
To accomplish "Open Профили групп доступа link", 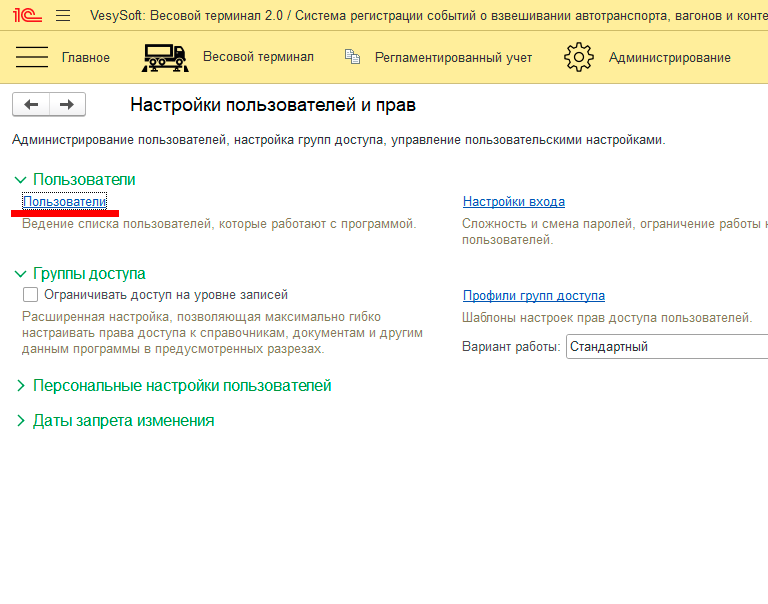I will coord(533,296).
